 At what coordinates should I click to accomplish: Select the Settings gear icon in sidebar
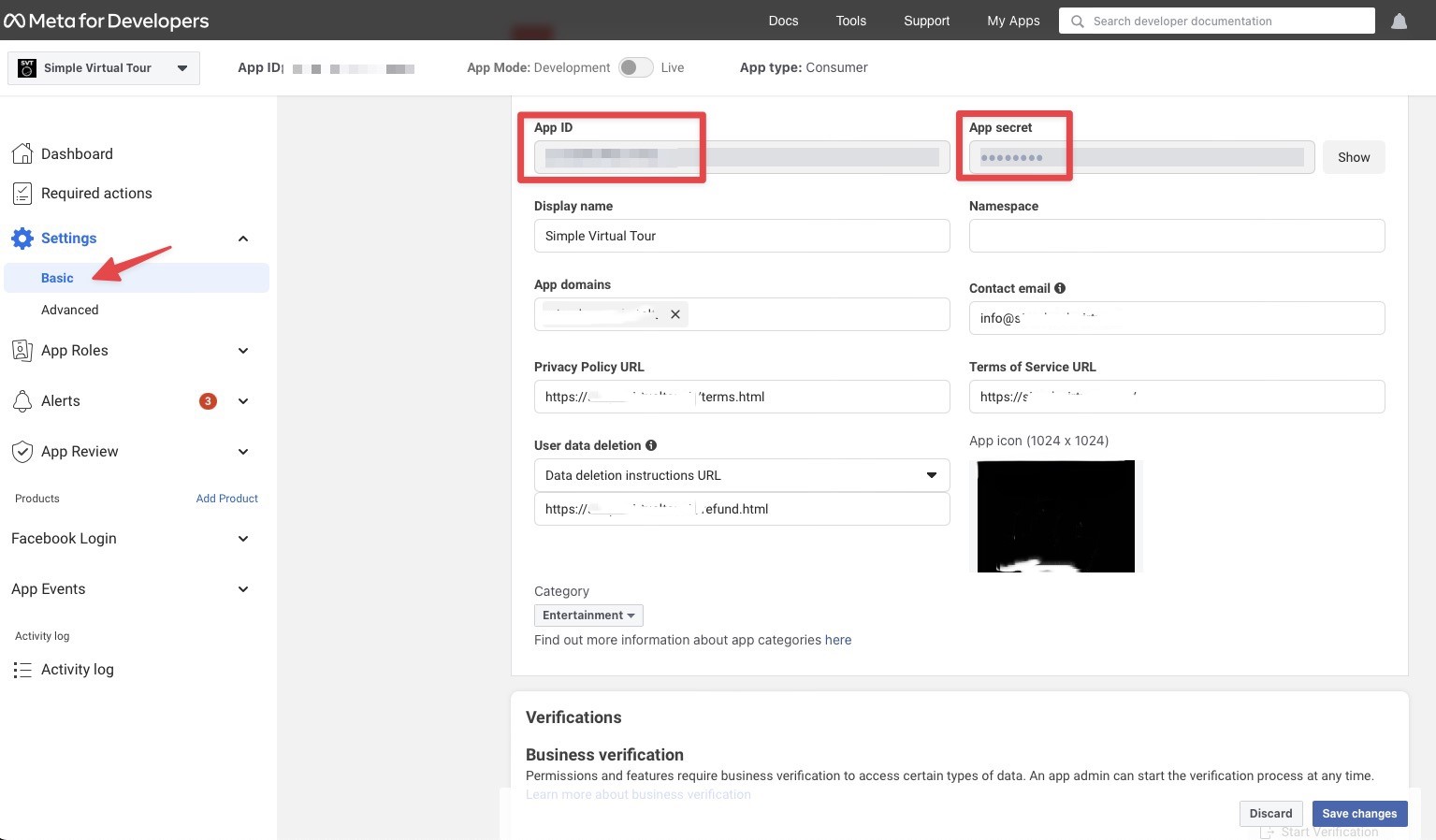(22, 238)
